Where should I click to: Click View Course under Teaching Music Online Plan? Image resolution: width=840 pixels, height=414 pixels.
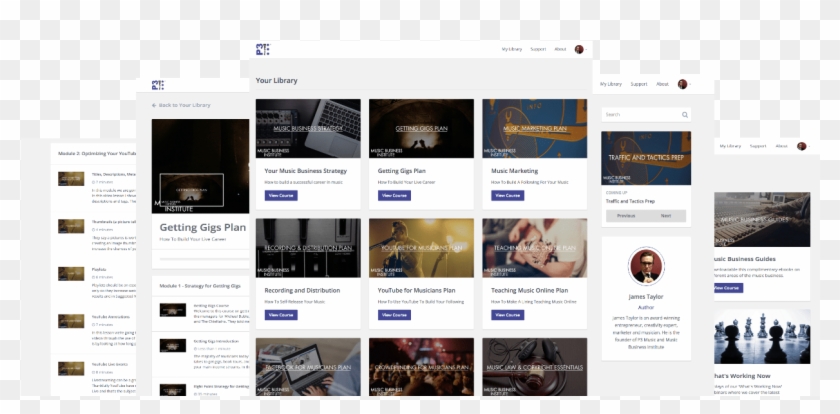pyautogui.click(x=508, y=315)
